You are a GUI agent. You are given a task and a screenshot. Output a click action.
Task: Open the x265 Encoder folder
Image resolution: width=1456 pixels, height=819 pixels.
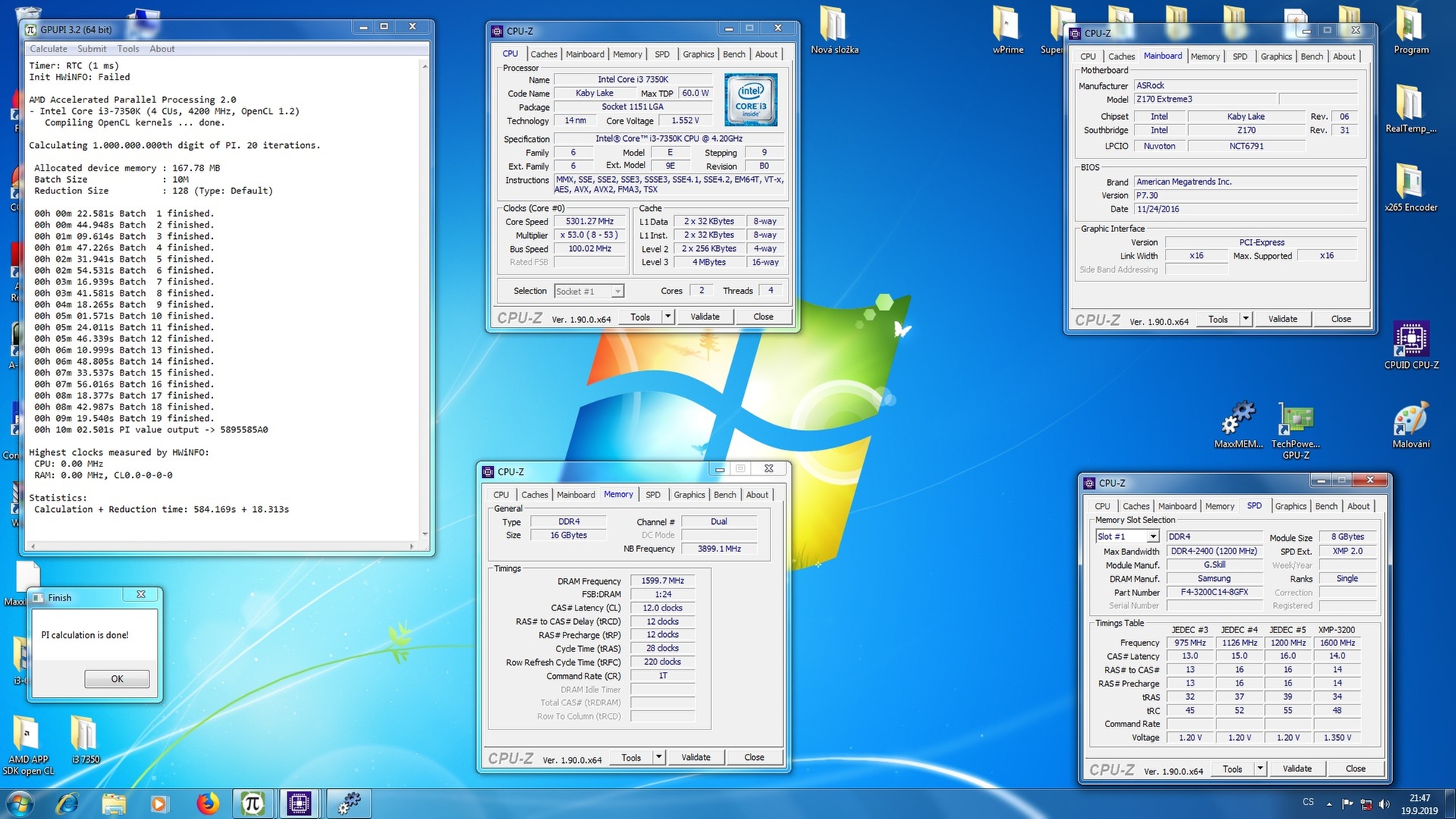click(x=1410, y=187)
